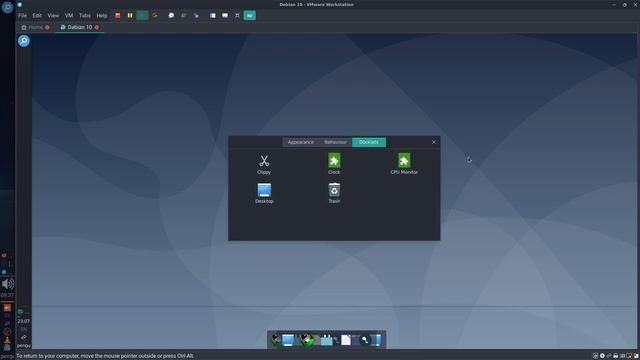Click the host volume speaker icon
The width and height of the screenshot is (640, 360).
click(x=7, y=284)
